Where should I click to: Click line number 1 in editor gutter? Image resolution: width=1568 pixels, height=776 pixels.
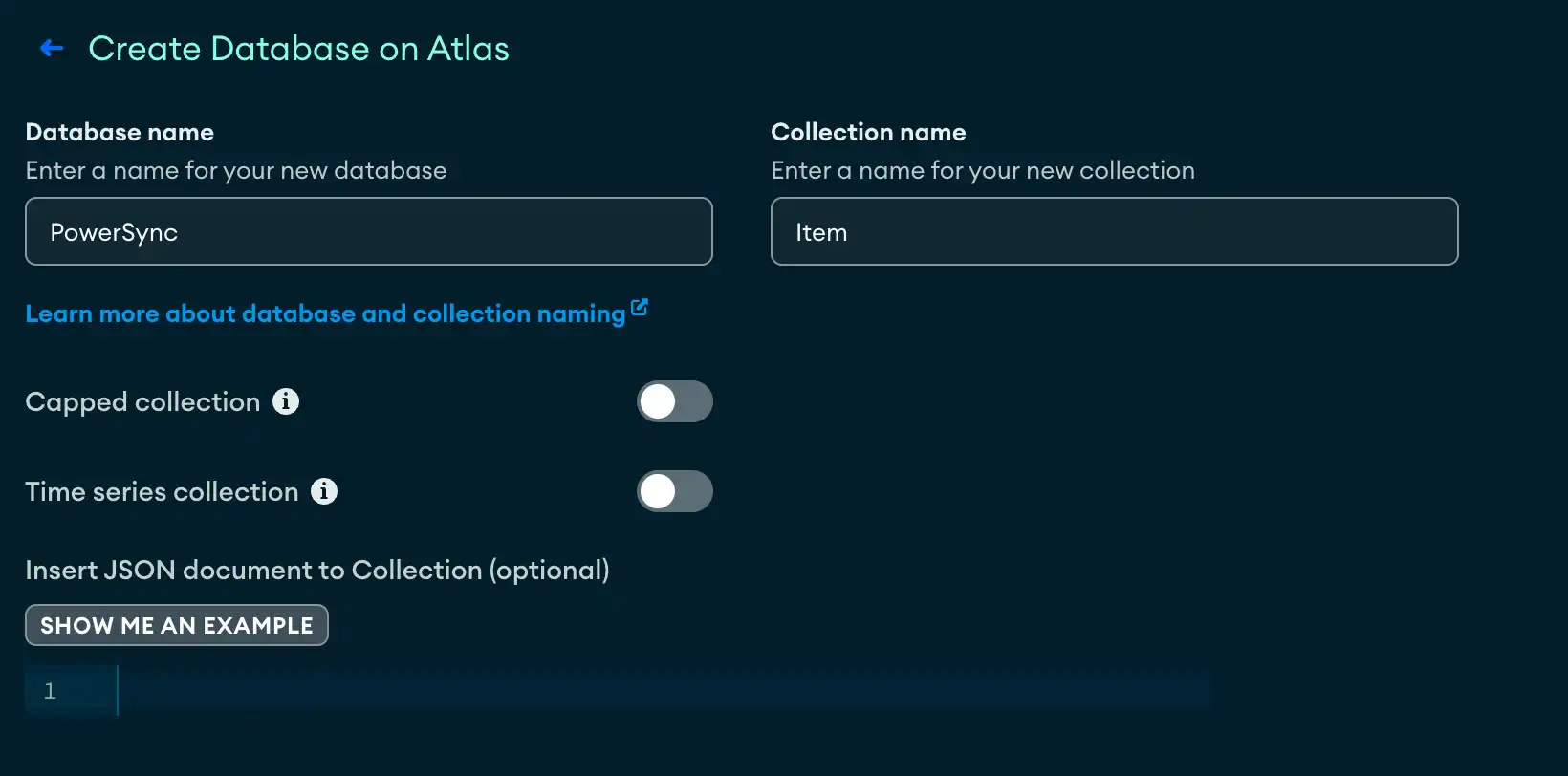click(51, 690)
